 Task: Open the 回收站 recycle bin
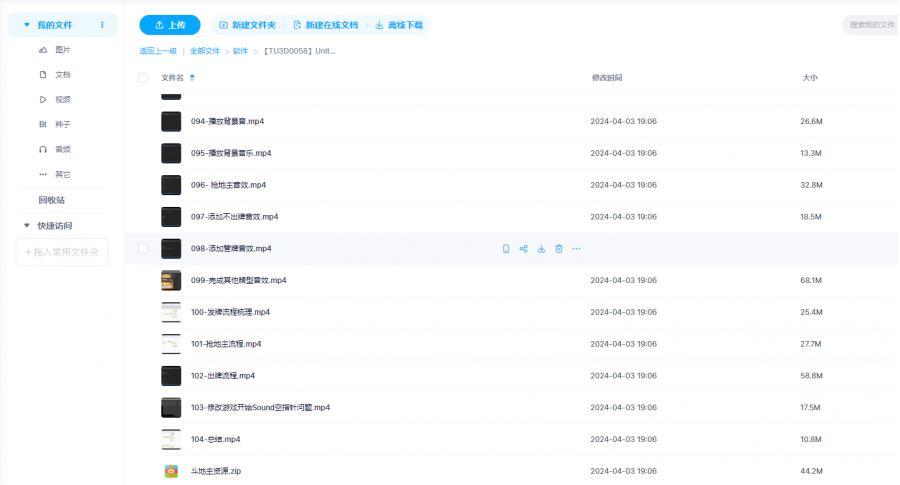52,200
